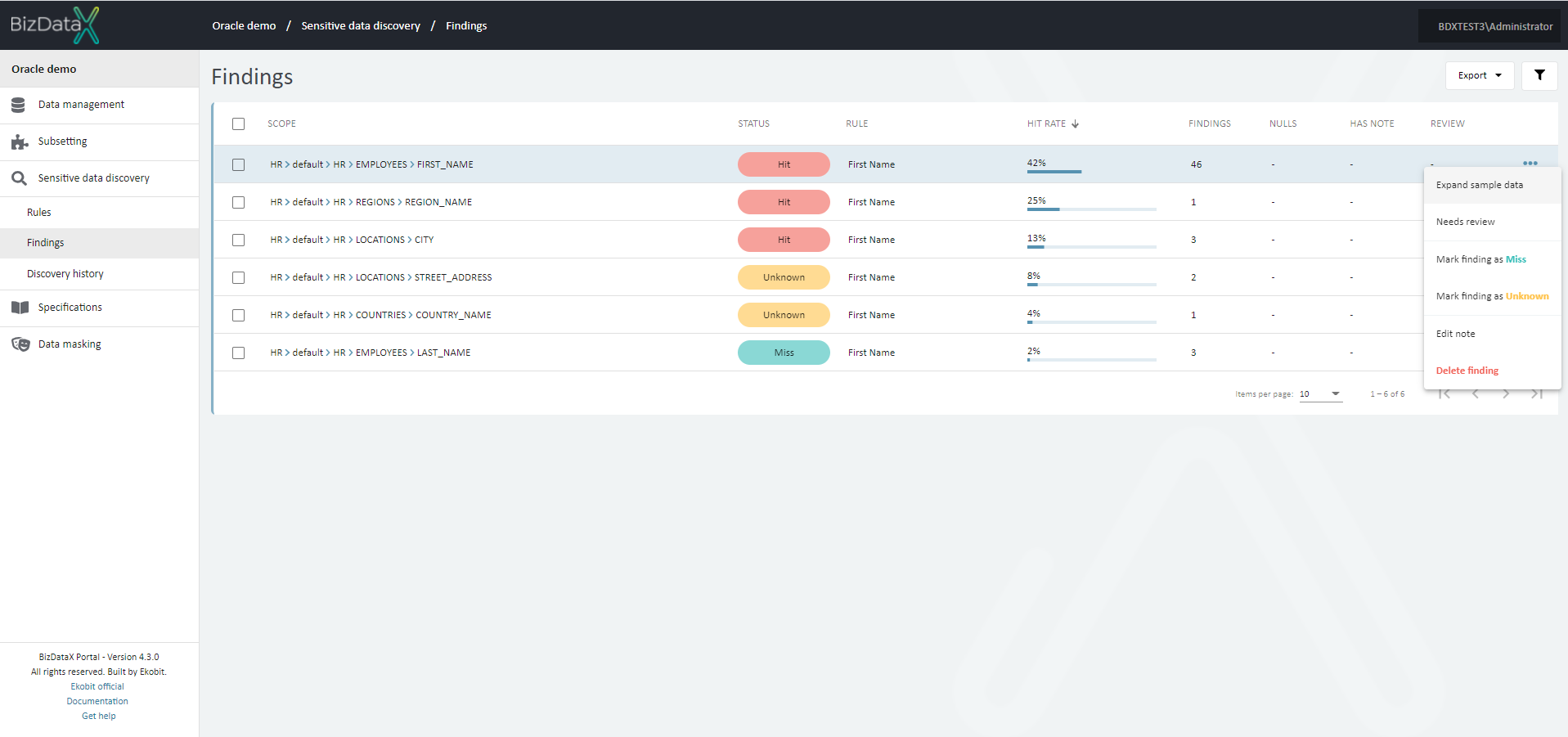Click the findings count 46
The image size is (1568, 737).
(x=1196, y=164)
